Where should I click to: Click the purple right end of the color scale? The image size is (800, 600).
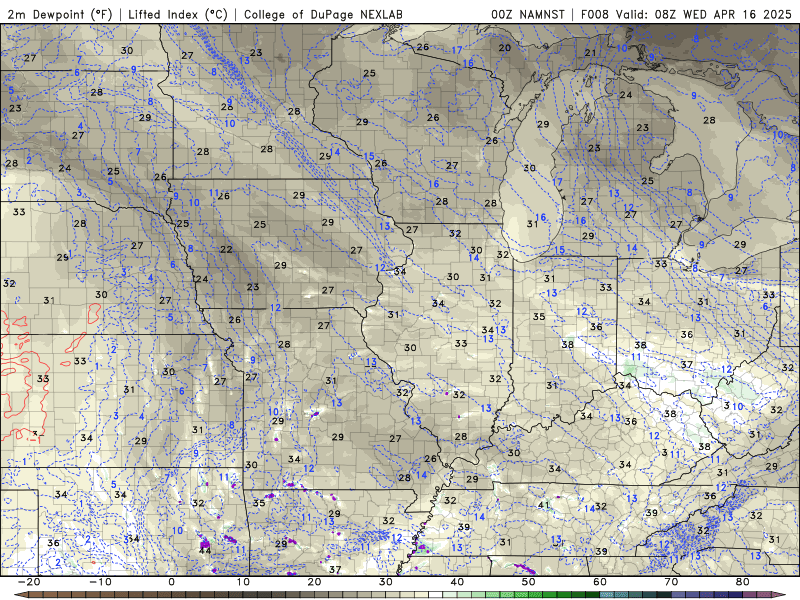pyautogui.click(x=778, y=595)
